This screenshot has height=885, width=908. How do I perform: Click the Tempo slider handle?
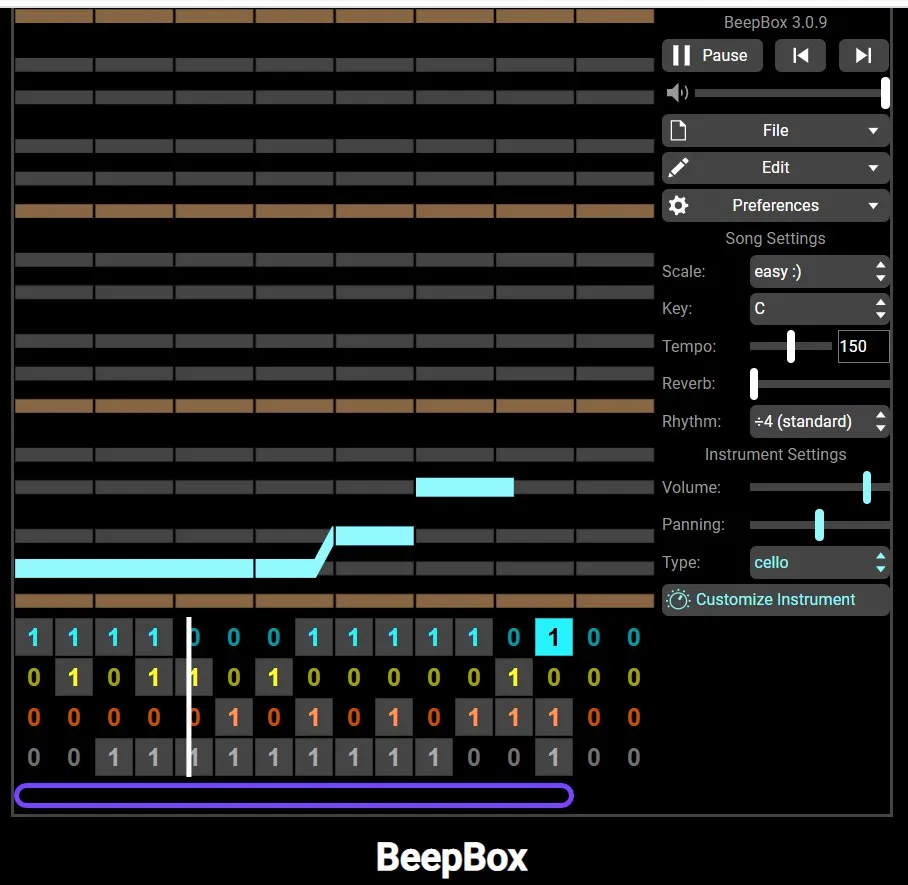[790, 346]
